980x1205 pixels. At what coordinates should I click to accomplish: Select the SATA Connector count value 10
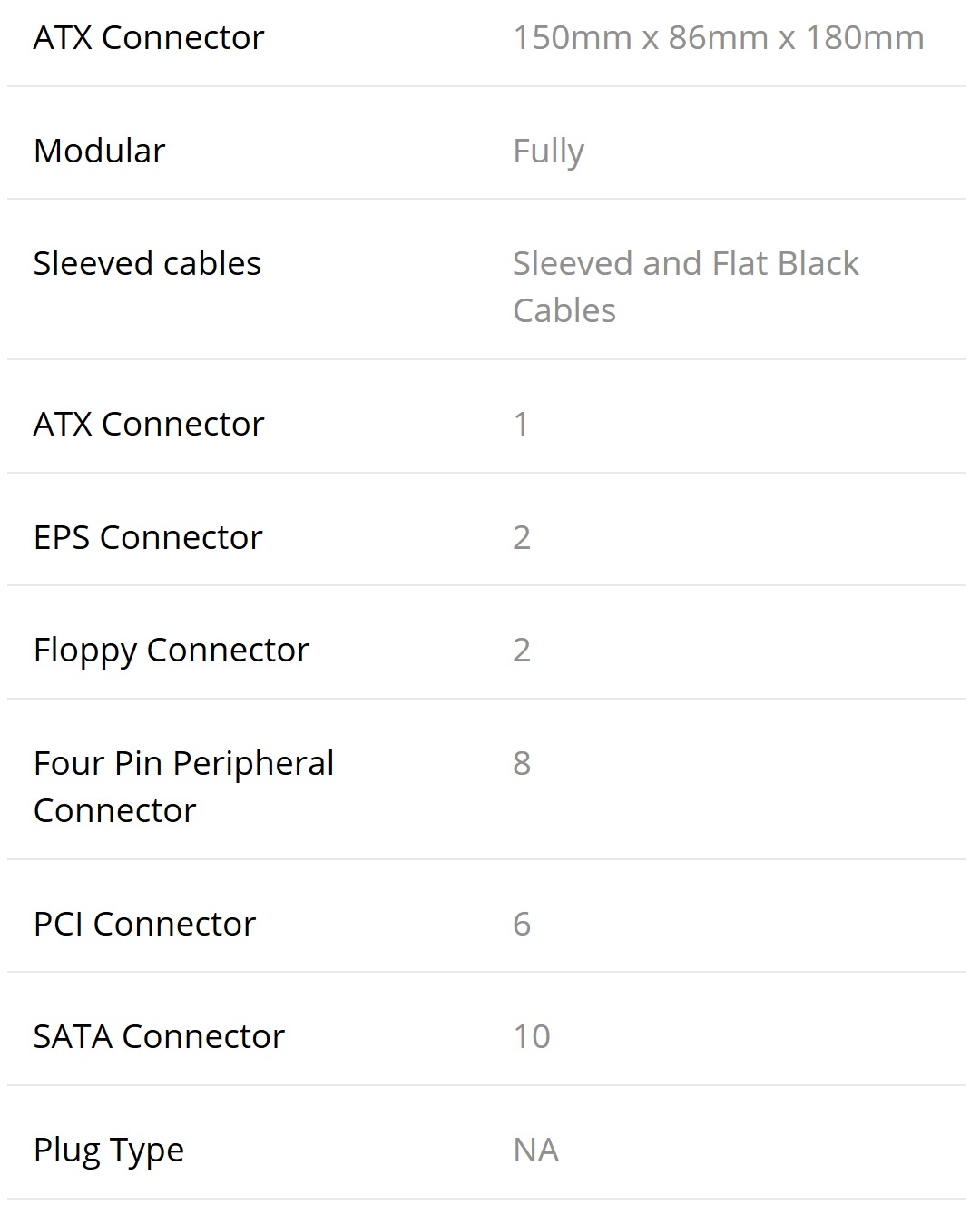(532, 1036)
